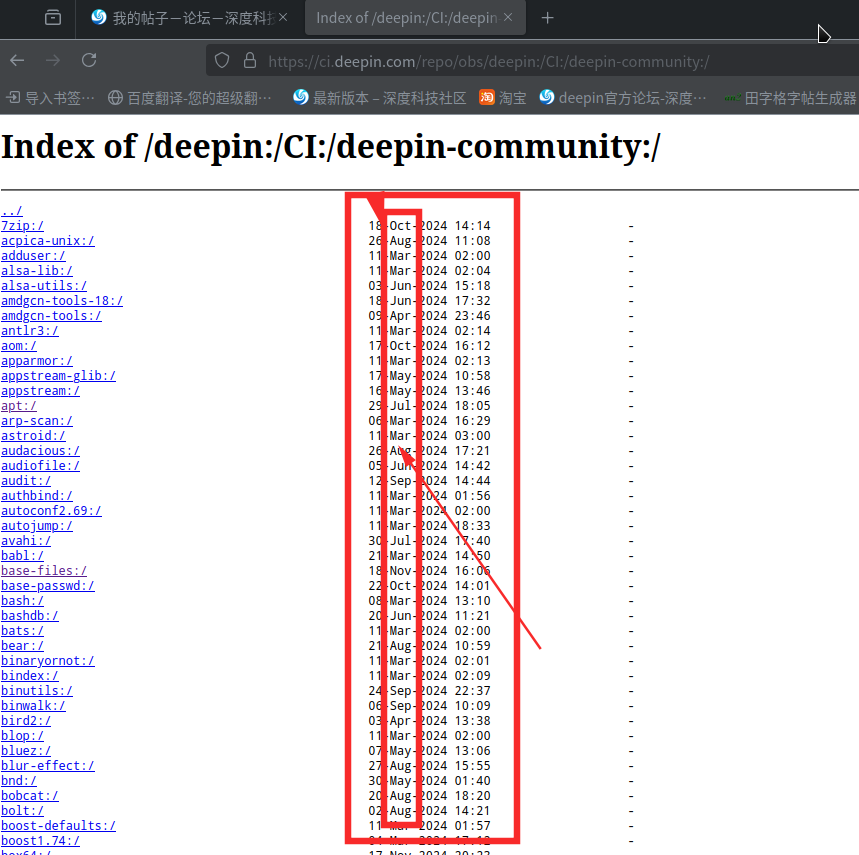Open the 'audacious:/' directory link
The image size is (859, 855).
[41, 451]
